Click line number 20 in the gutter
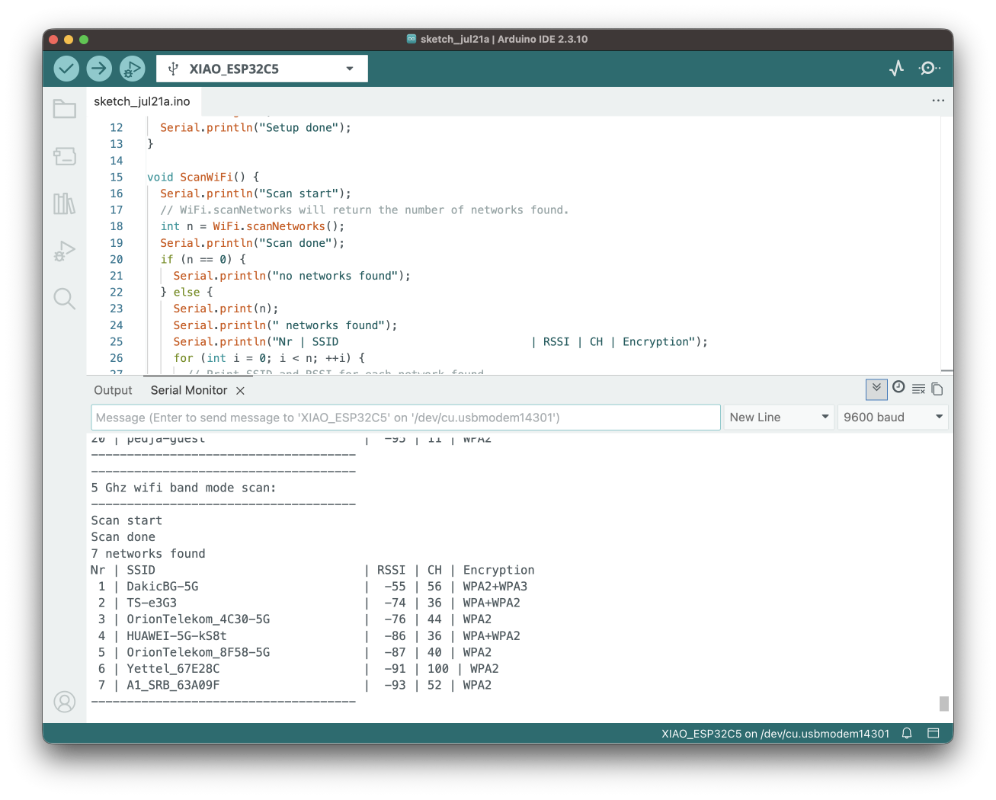This screenshot has width=996, height=800. [116, 259]
